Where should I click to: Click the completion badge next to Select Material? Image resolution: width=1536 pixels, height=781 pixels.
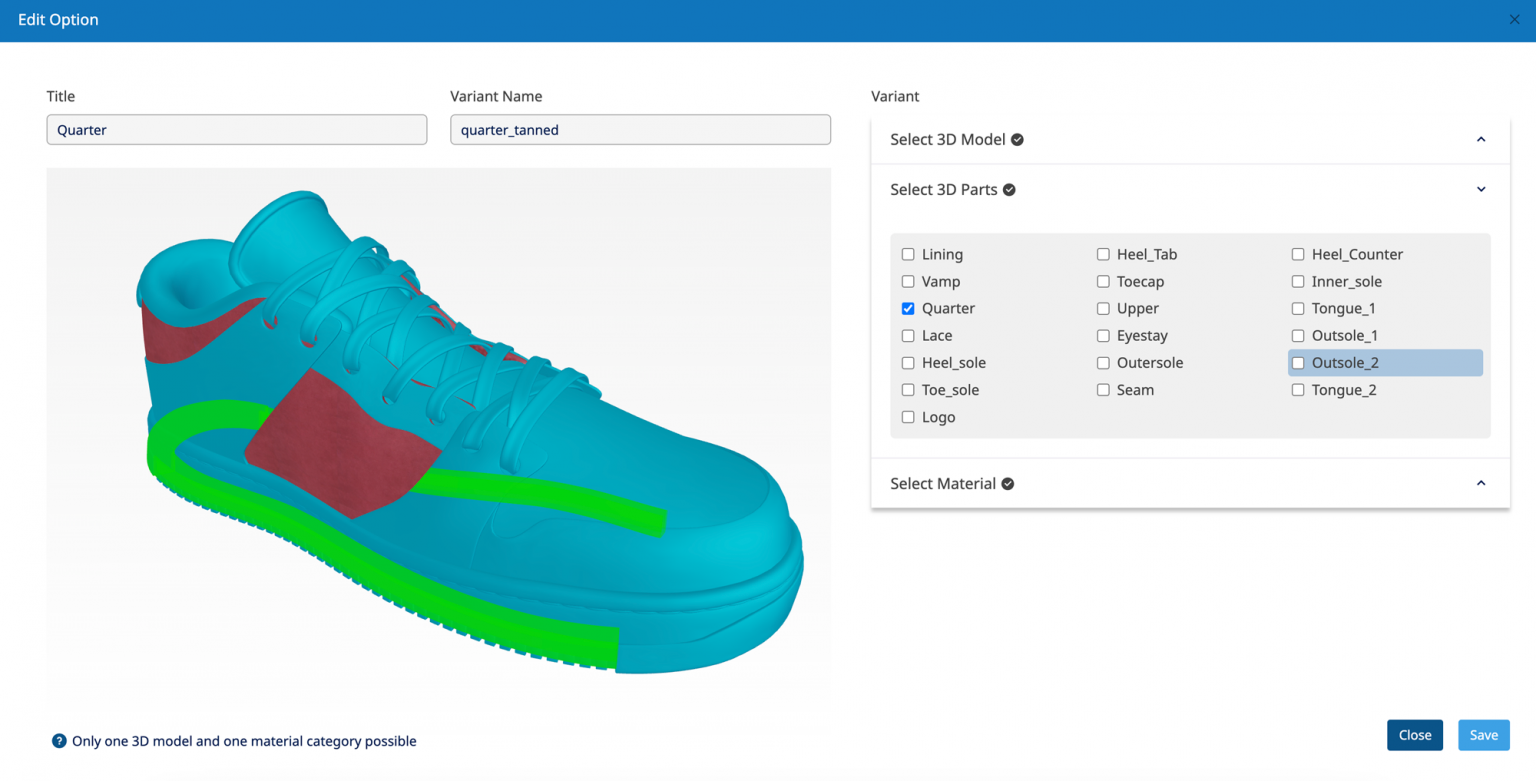point(1005,483)
